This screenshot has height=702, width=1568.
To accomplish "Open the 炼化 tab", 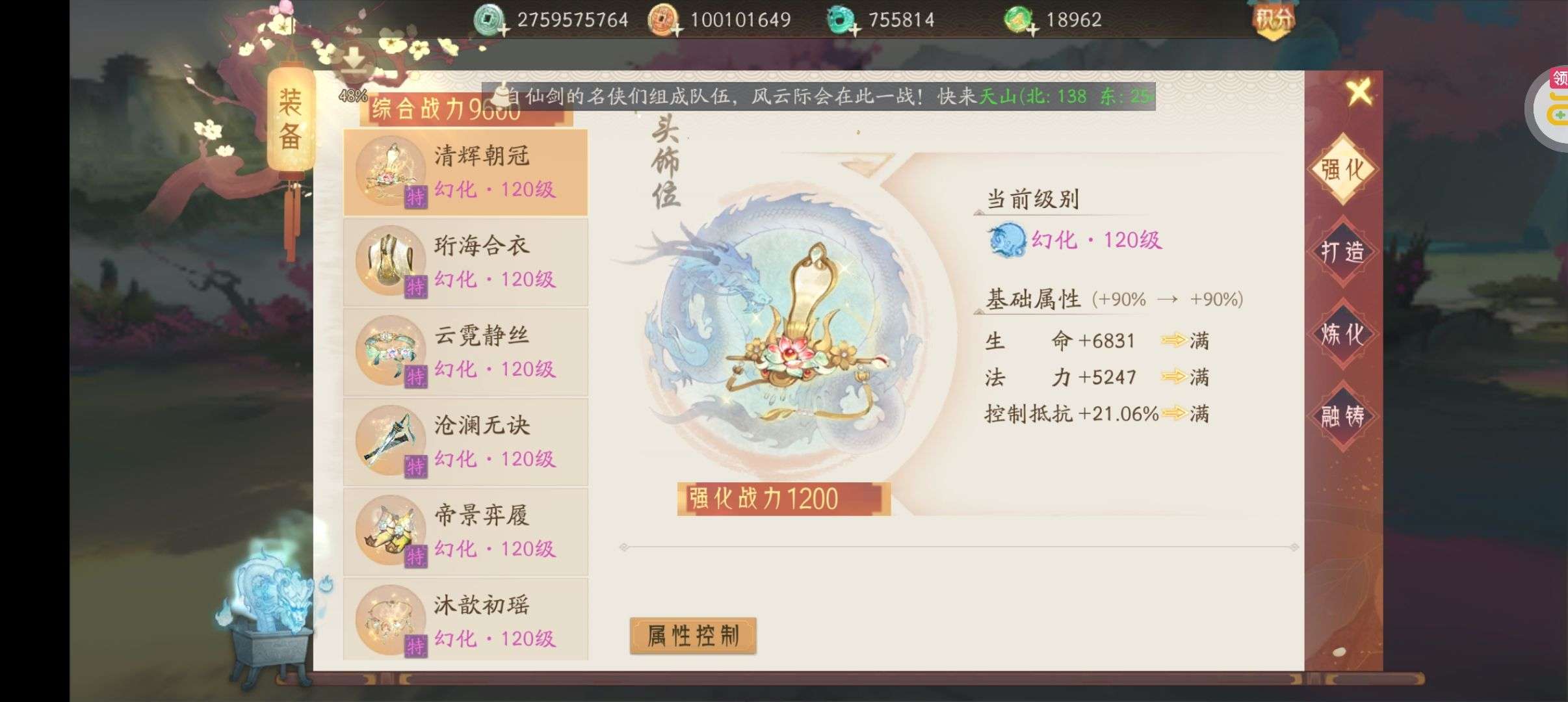I will pos(1342,334).
